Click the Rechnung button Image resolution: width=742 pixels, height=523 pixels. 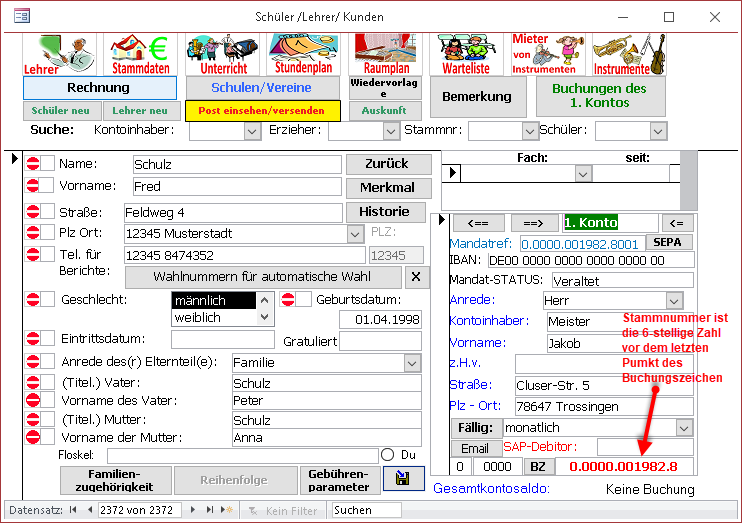98,88
